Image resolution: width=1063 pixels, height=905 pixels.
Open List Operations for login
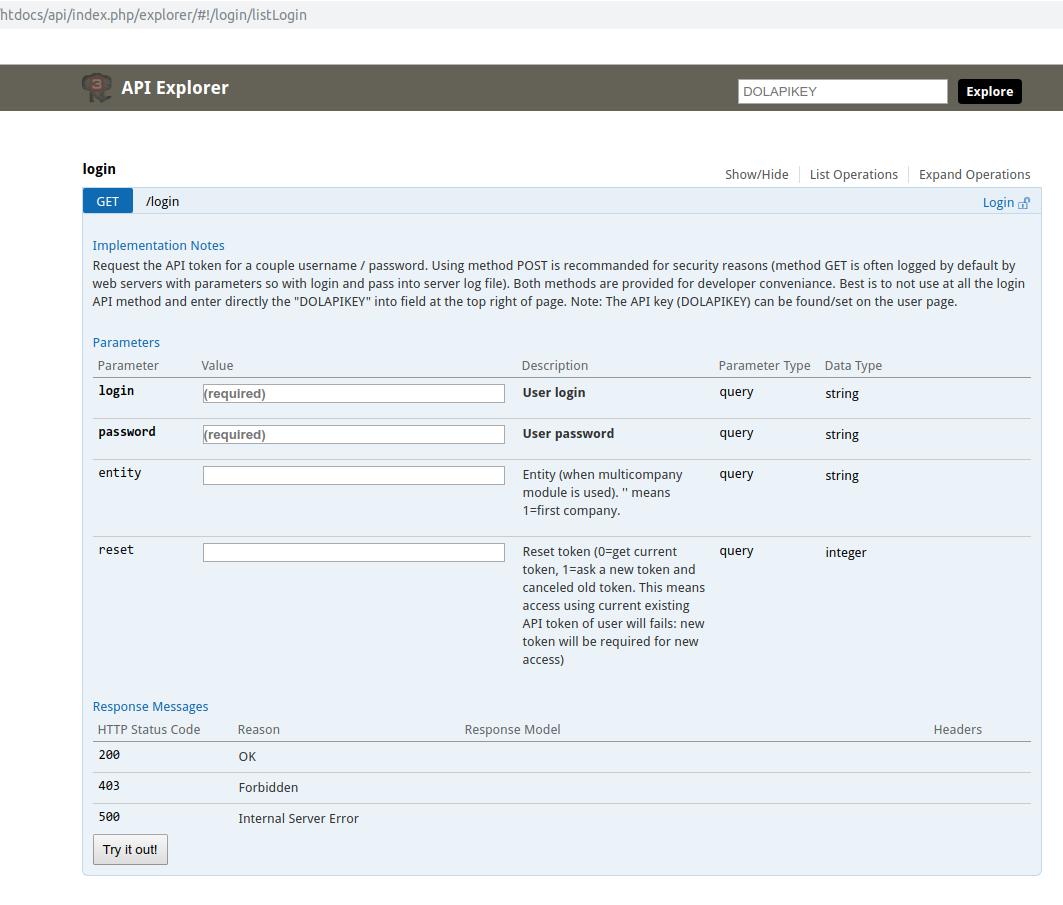[x=853, y=174]
